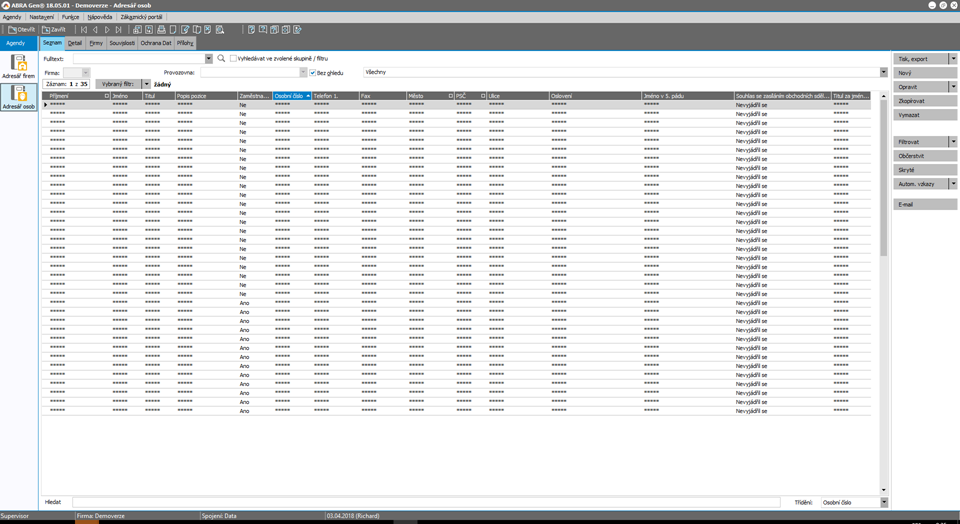
Task: Open the Nastavení menu
Action: pos(42,17)
